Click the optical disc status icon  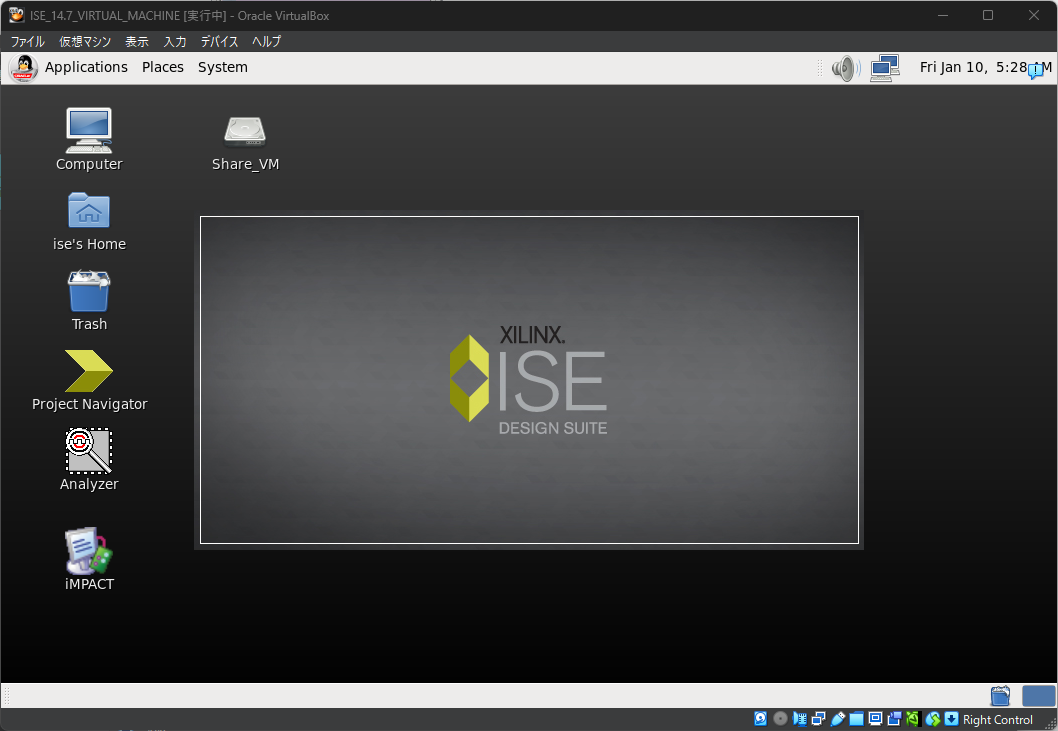[x=780, y=719]
